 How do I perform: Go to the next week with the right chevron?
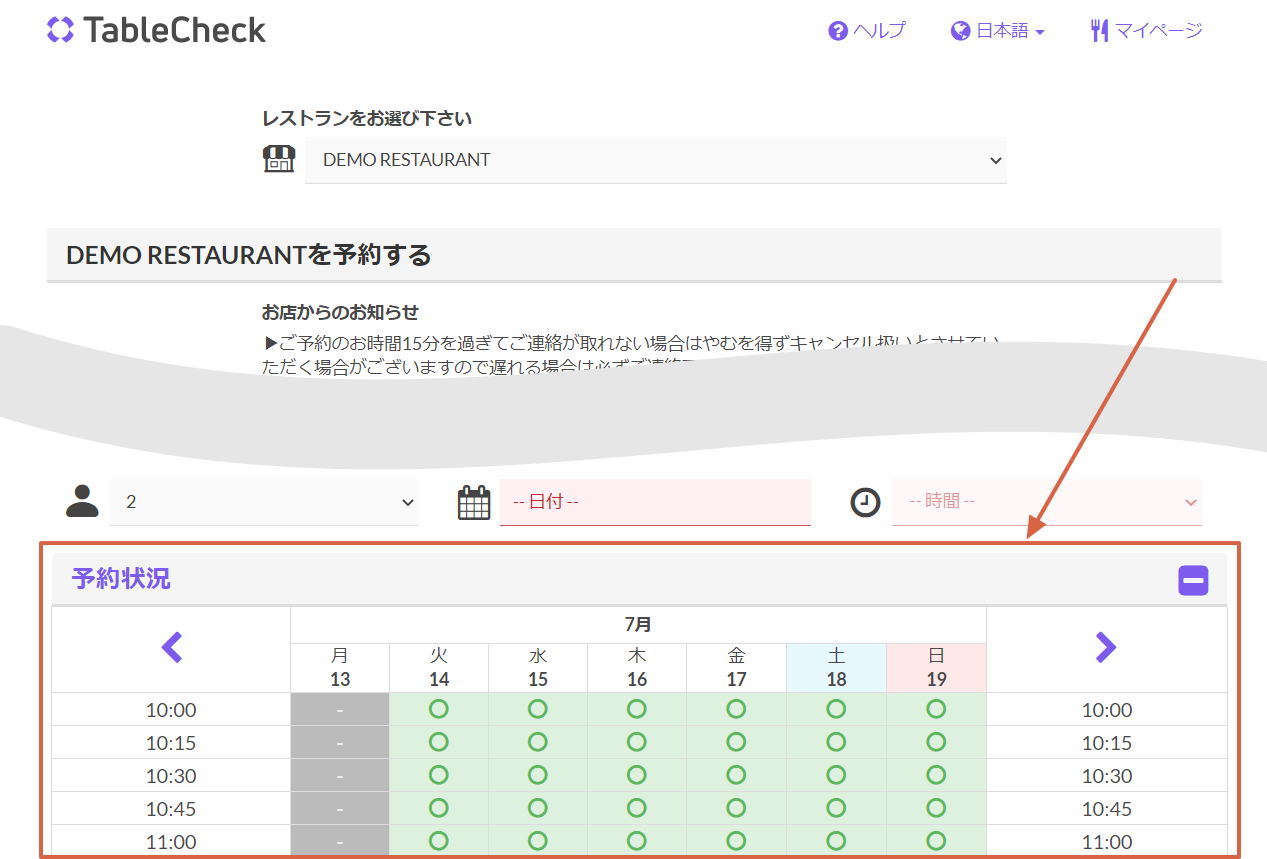click(1105, 648)
